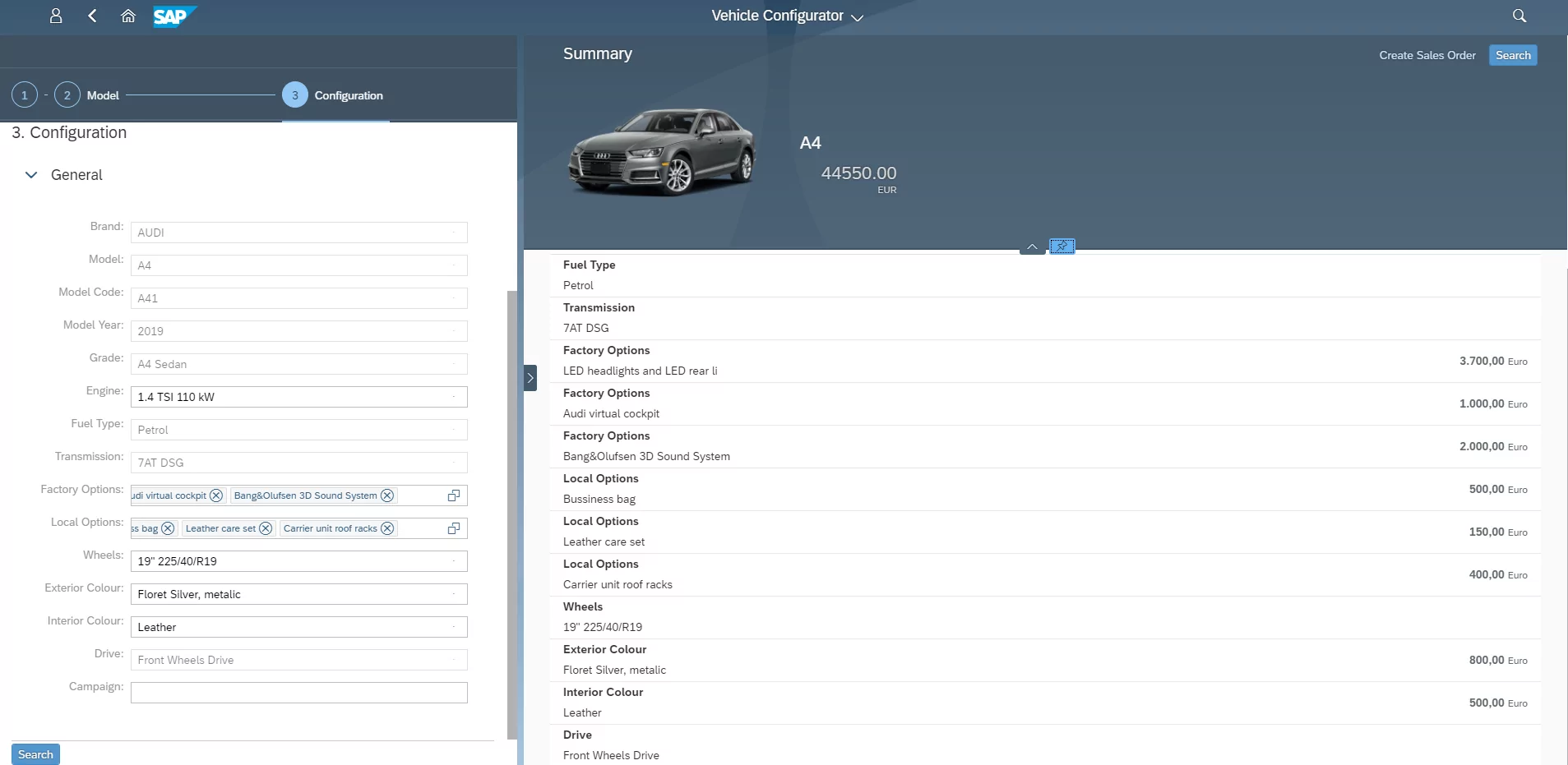The image size is (1568, 765).
Task: Open the search magnifier in the header
Action: coord(1519,16)
